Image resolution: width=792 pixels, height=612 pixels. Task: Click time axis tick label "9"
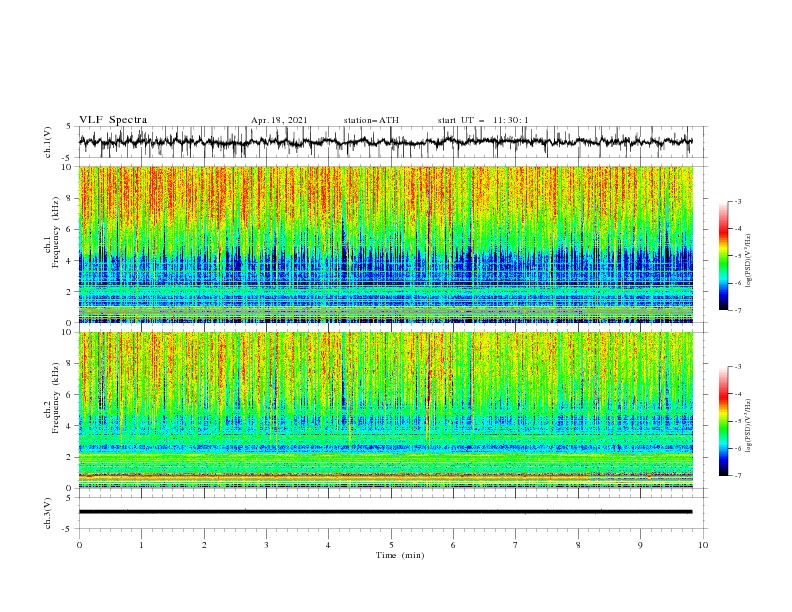pyautogui.click(x=640, y=545)
